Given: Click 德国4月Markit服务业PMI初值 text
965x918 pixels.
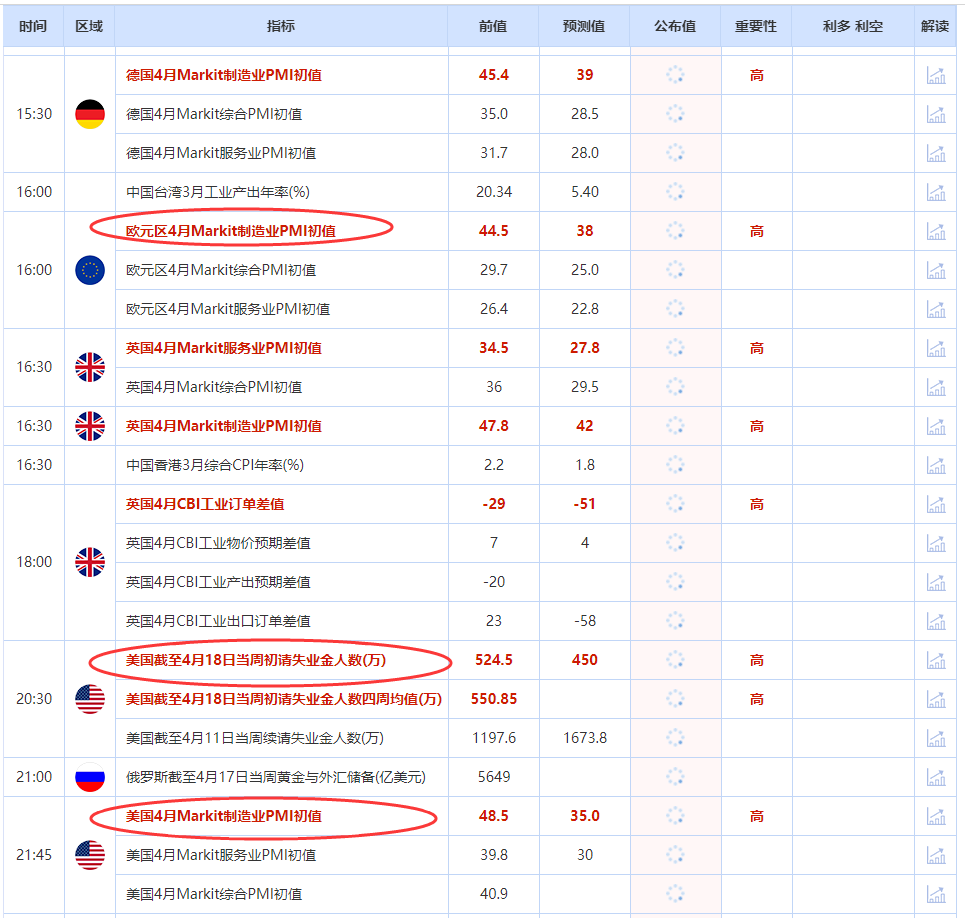Looking at the screenshot, I should tap(221, 153).
